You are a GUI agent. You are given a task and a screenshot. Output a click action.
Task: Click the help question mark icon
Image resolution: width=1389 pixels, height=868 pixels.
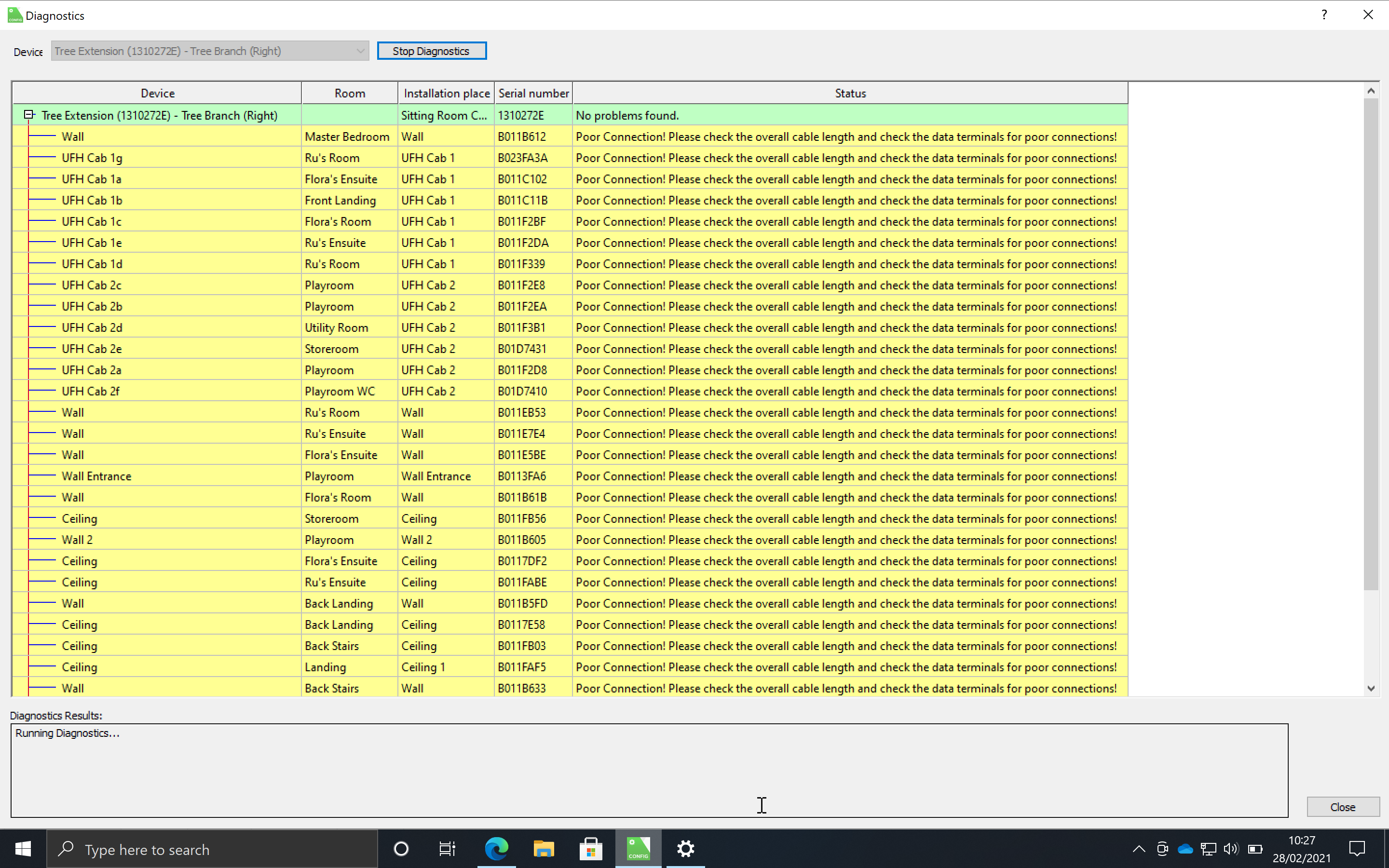[x=1323, y=15]
